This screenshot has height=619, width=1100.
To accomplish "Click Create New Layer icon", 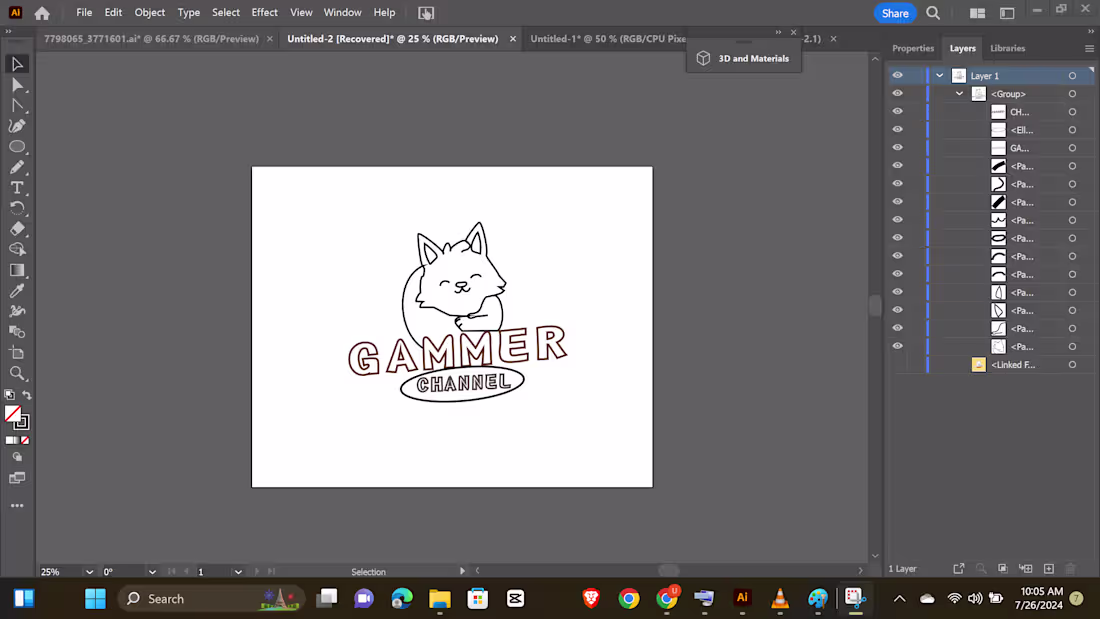I will click(x=1049, y=568).
